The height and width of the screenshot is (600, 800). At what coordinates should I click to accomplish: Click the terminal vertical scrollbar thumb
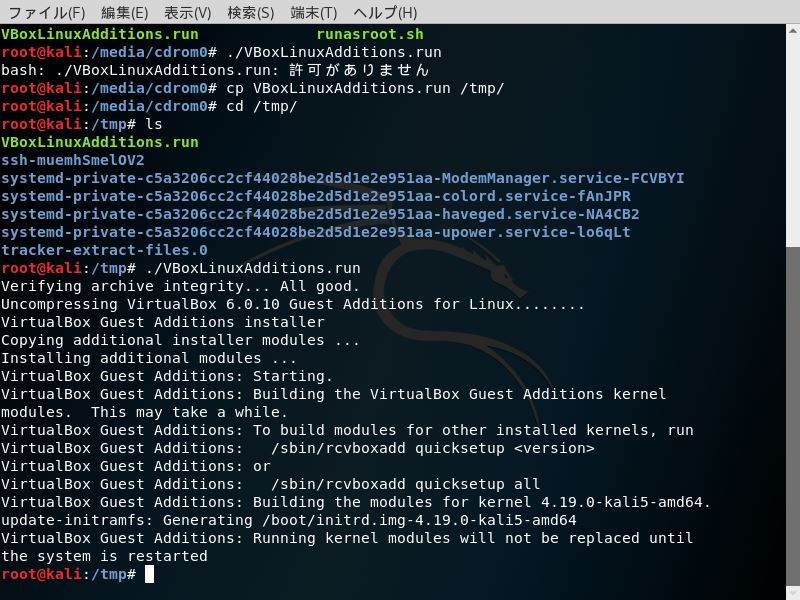793,414
